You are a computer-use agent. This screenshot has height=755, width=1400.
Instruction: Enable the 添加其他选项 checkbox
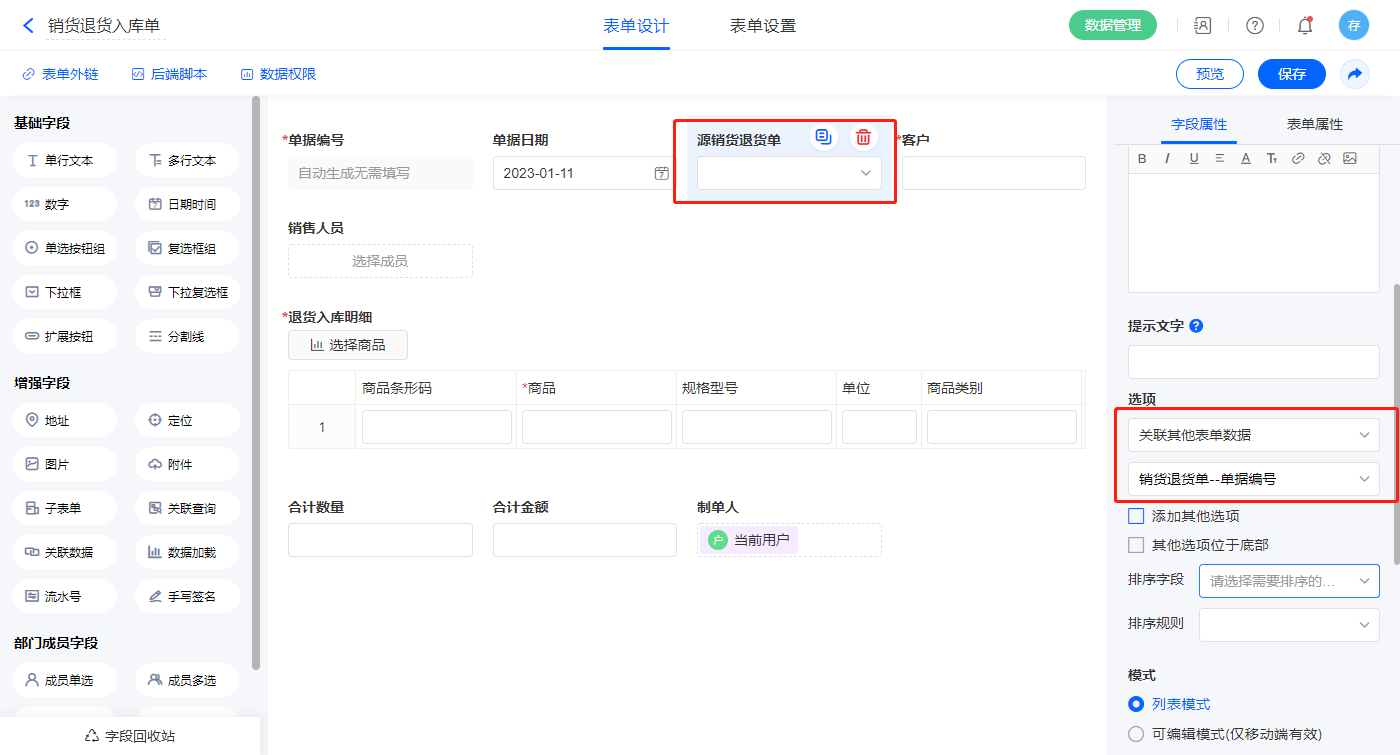point(1135,516)
